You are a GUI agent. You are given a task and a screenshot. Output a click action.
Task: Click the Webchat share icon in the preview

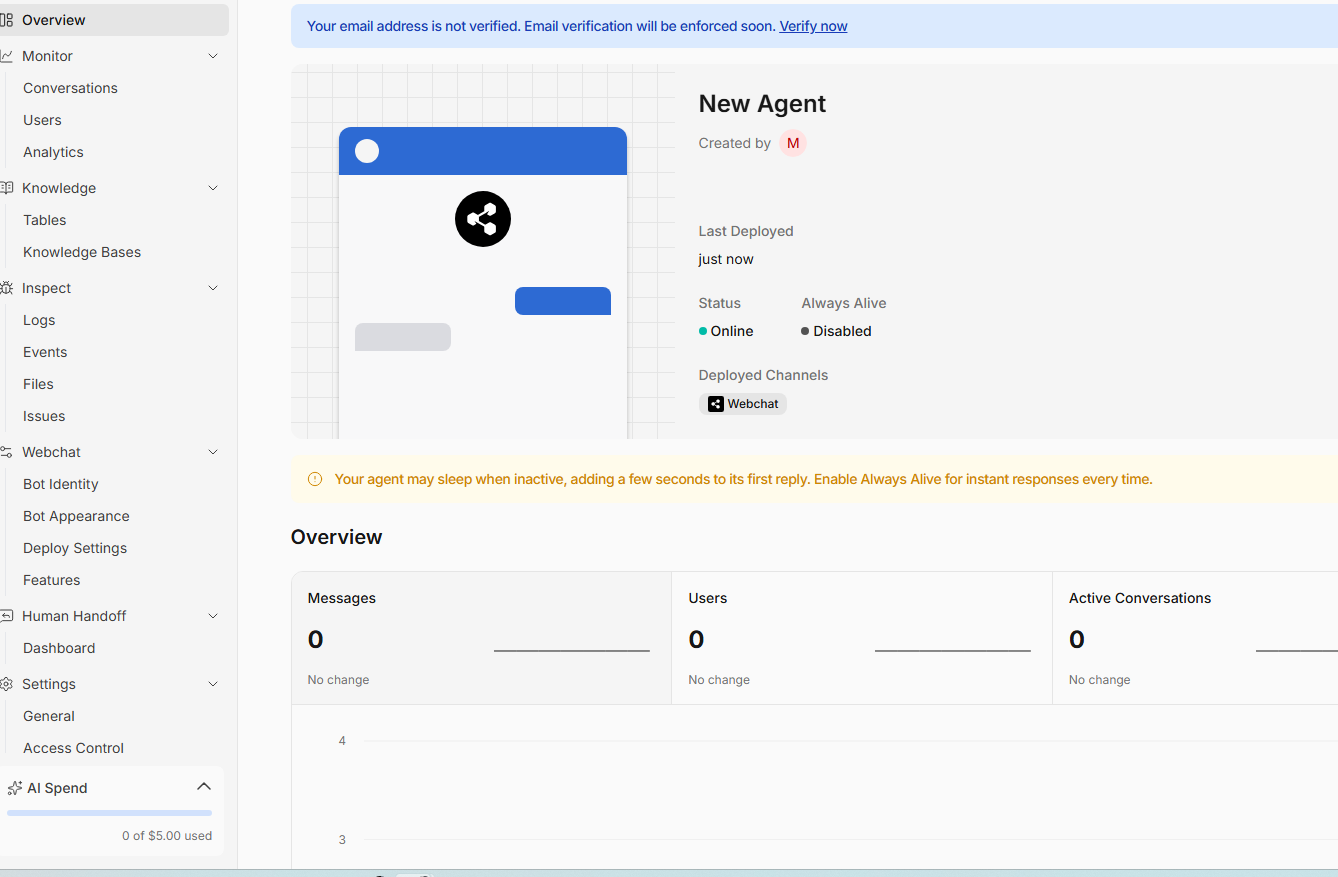482,218
